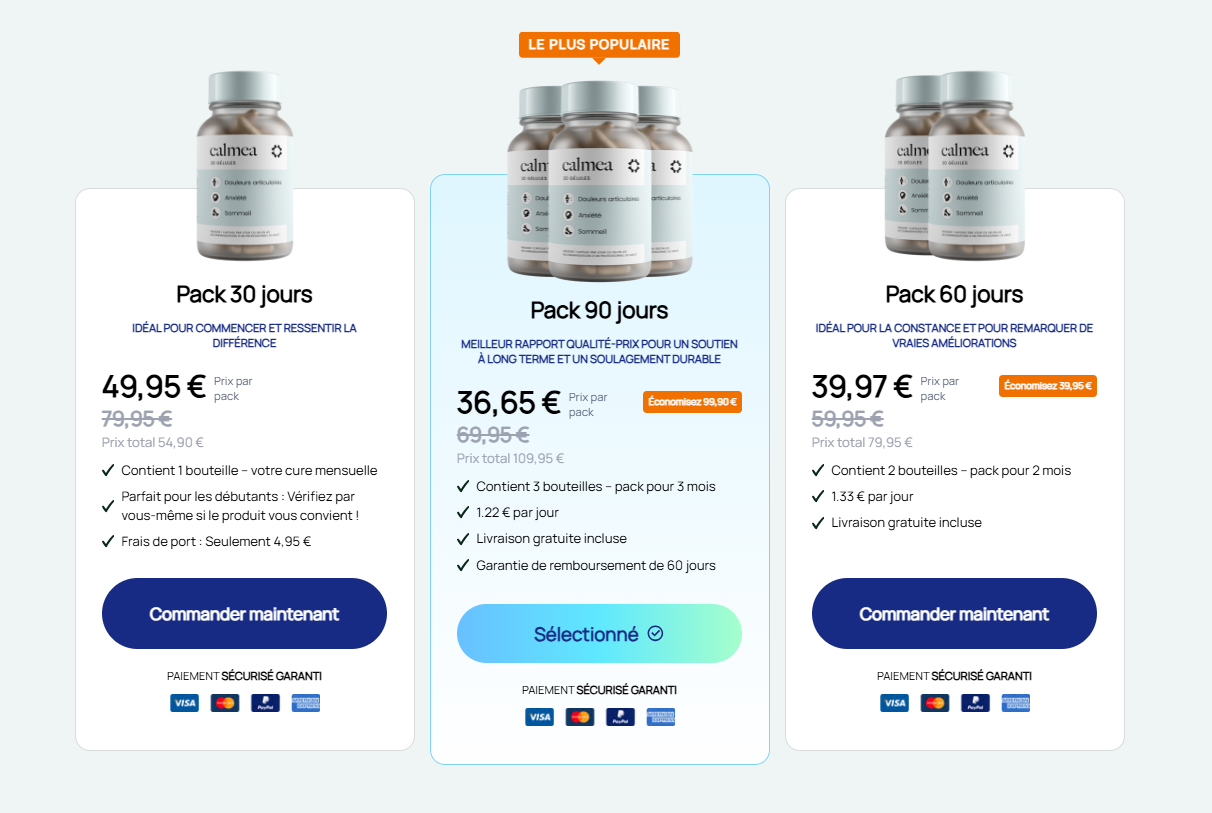Click the Économisez 39,95 € badge
Image resolution: width=1212 pixels, height=813 pixels.
click(x=1047, y=386)
